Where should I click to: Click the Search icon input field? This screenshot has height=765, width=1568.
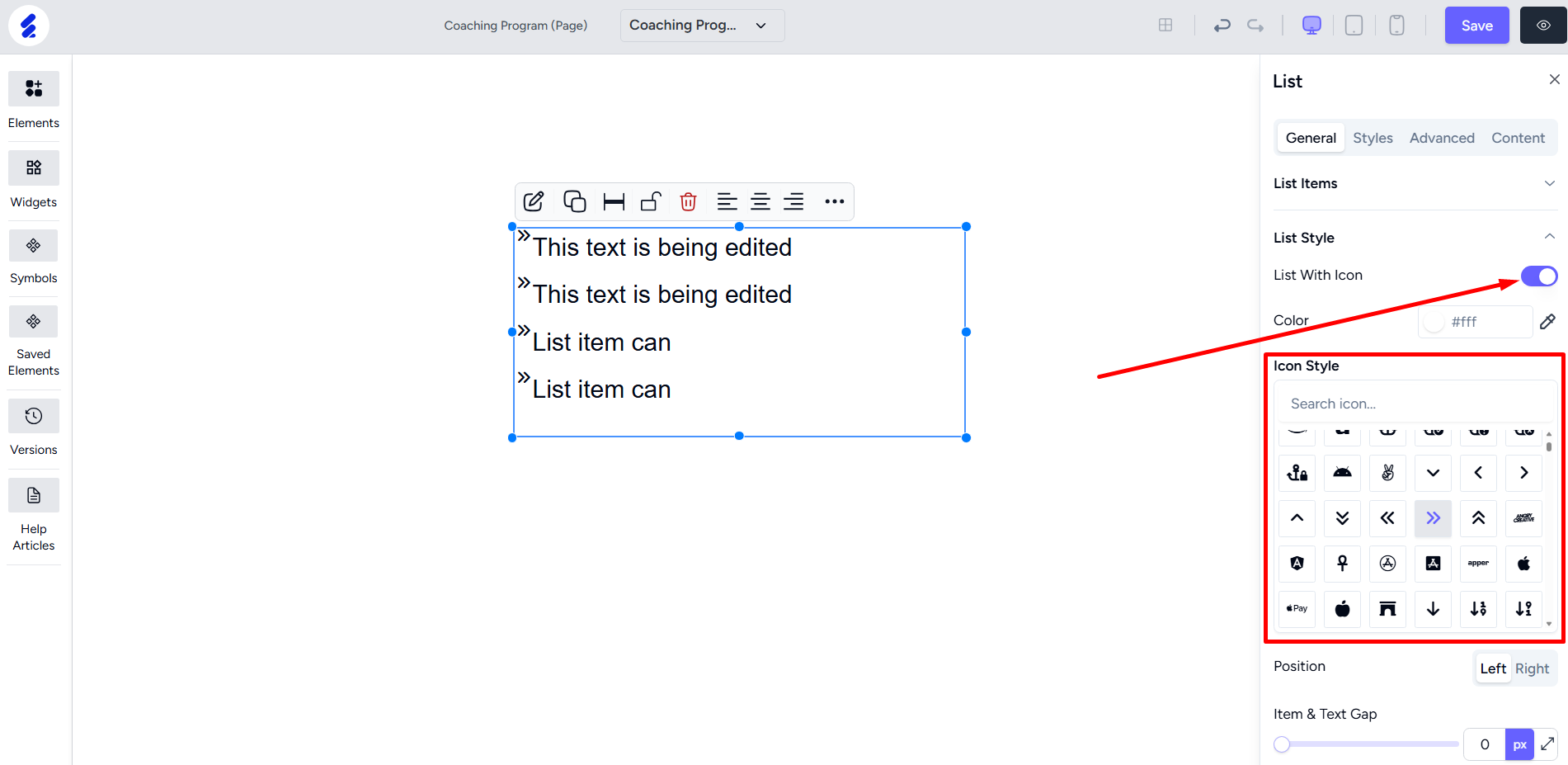coord(1414,404)
